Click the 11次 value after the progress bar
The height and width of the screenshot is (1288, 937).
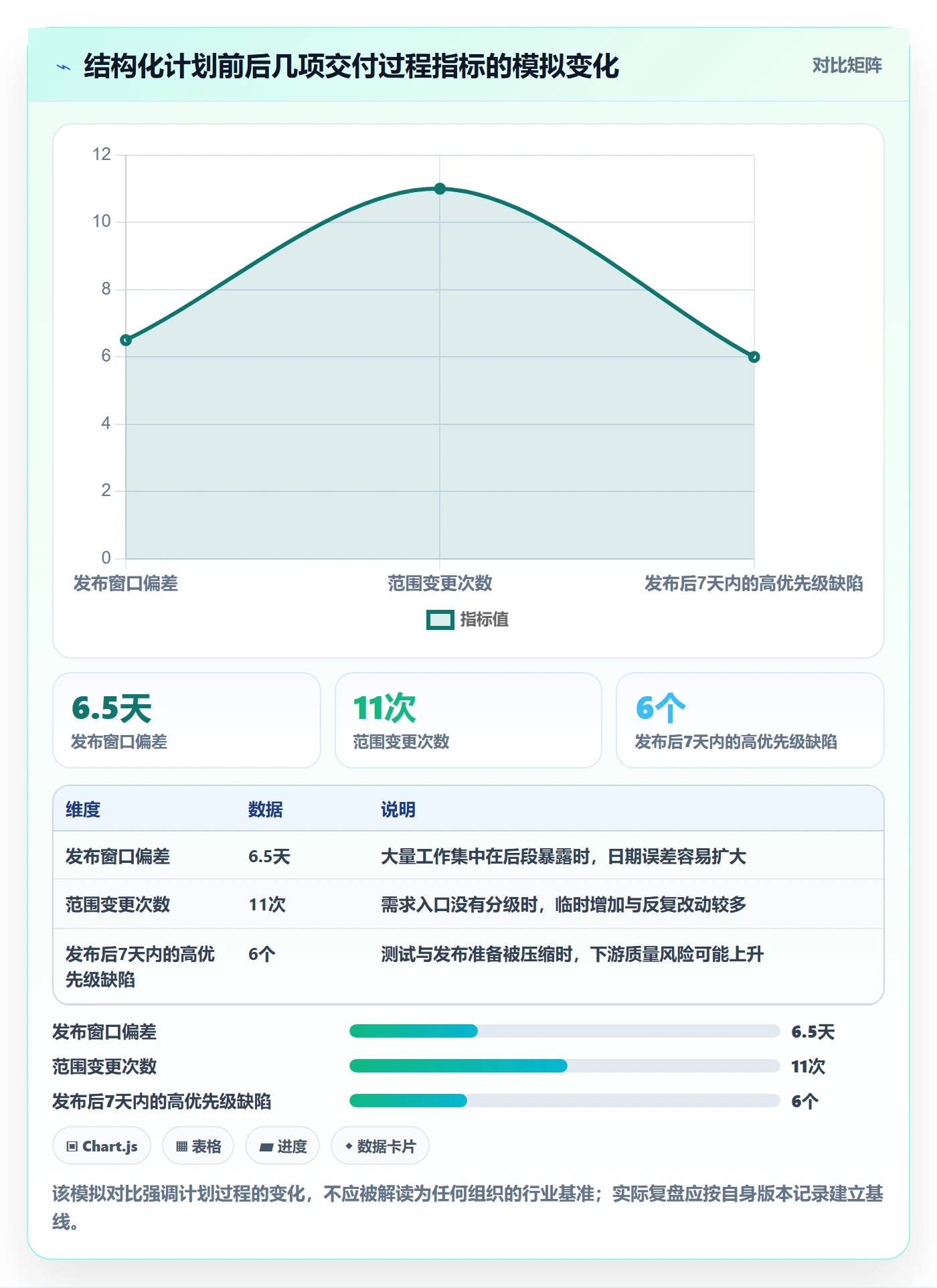808,1066
